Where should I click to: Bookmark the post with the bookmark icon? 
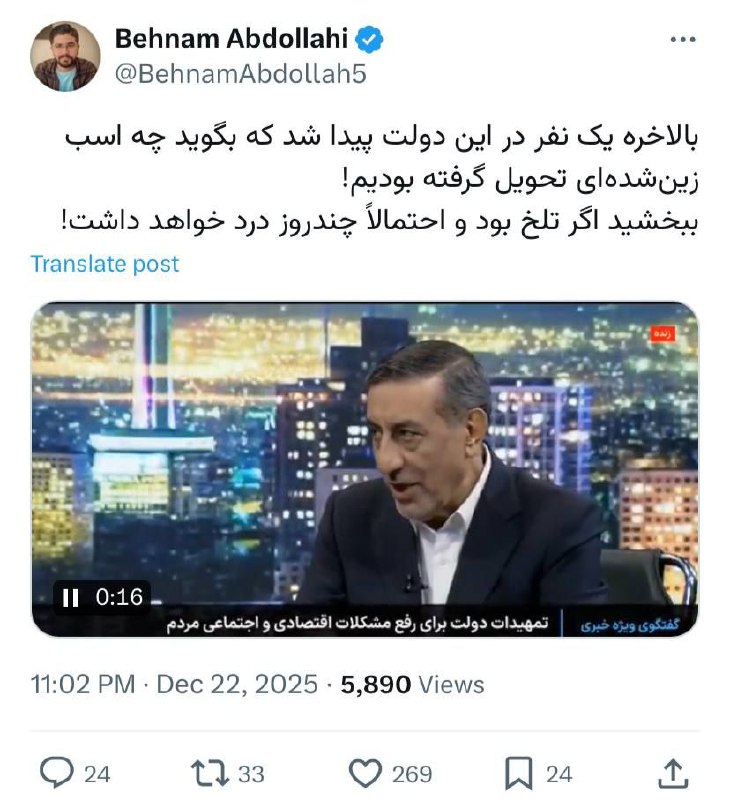tap(519, 773)
